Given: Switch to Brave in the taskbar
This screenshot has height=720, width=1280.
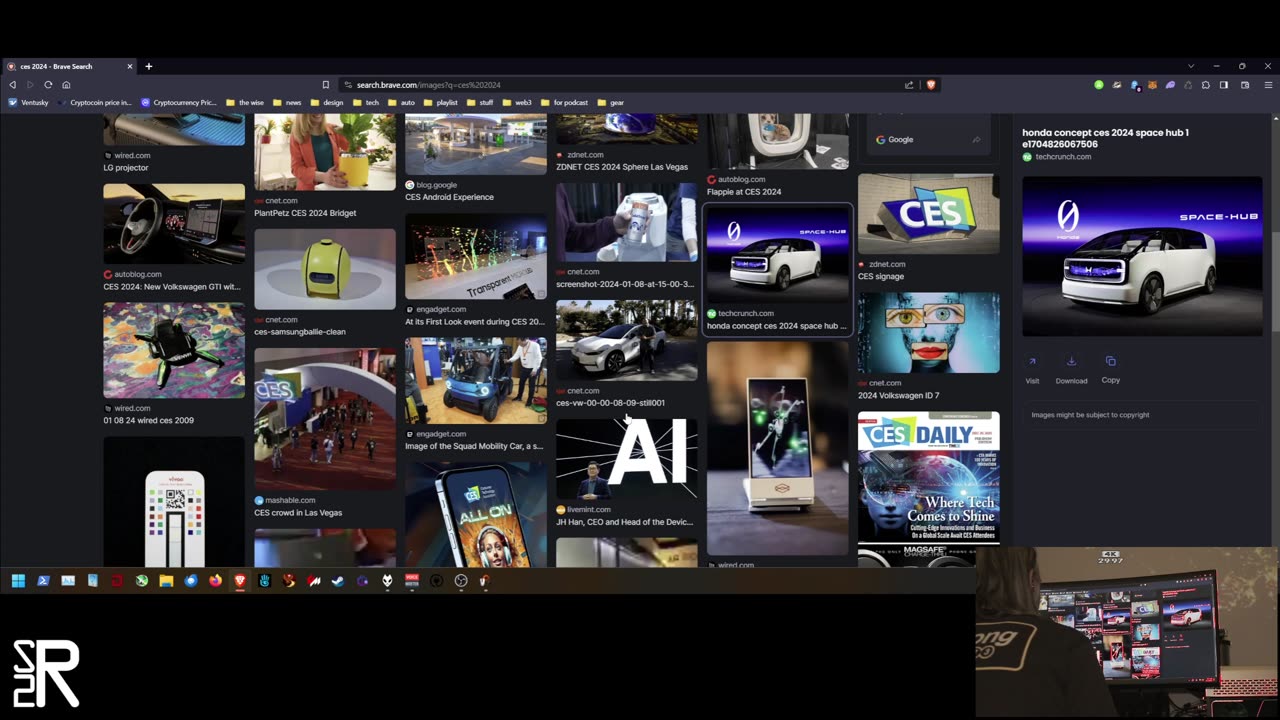Looking at the screenshot, I should point(240,581).
